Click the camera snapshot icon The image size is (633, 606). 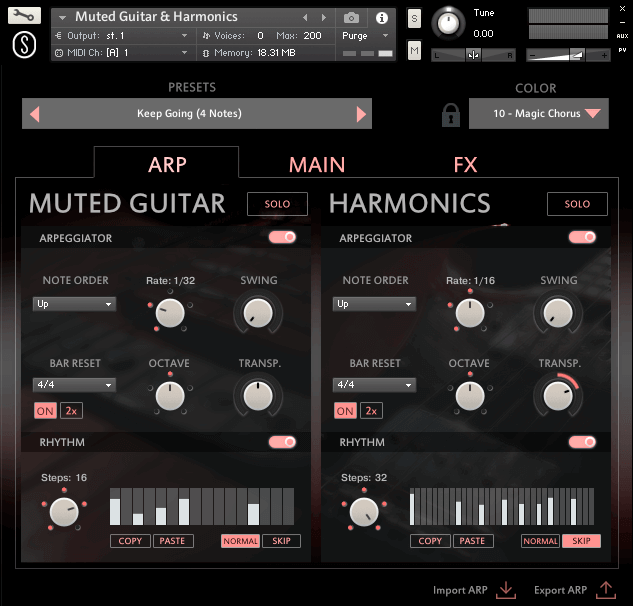click(x=351, y=18)
